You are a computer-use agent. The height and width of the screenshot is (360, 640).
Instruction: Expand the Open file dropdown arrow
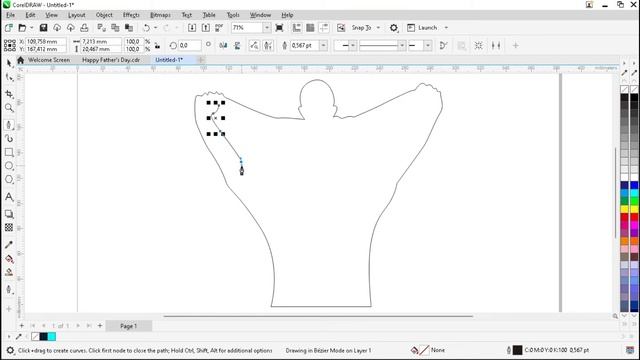point(32,28)
